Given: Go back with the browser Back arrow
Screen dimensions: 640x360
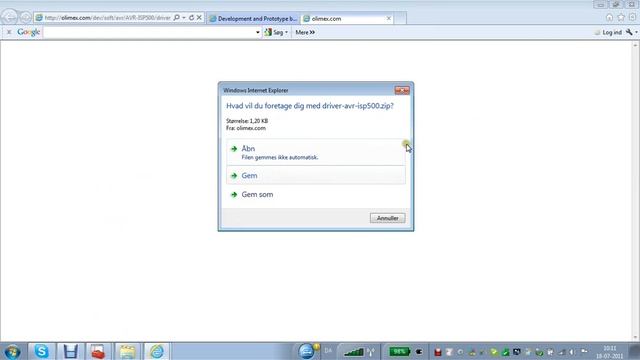Looking at the screenshot, I should click(x=9, y=18).
